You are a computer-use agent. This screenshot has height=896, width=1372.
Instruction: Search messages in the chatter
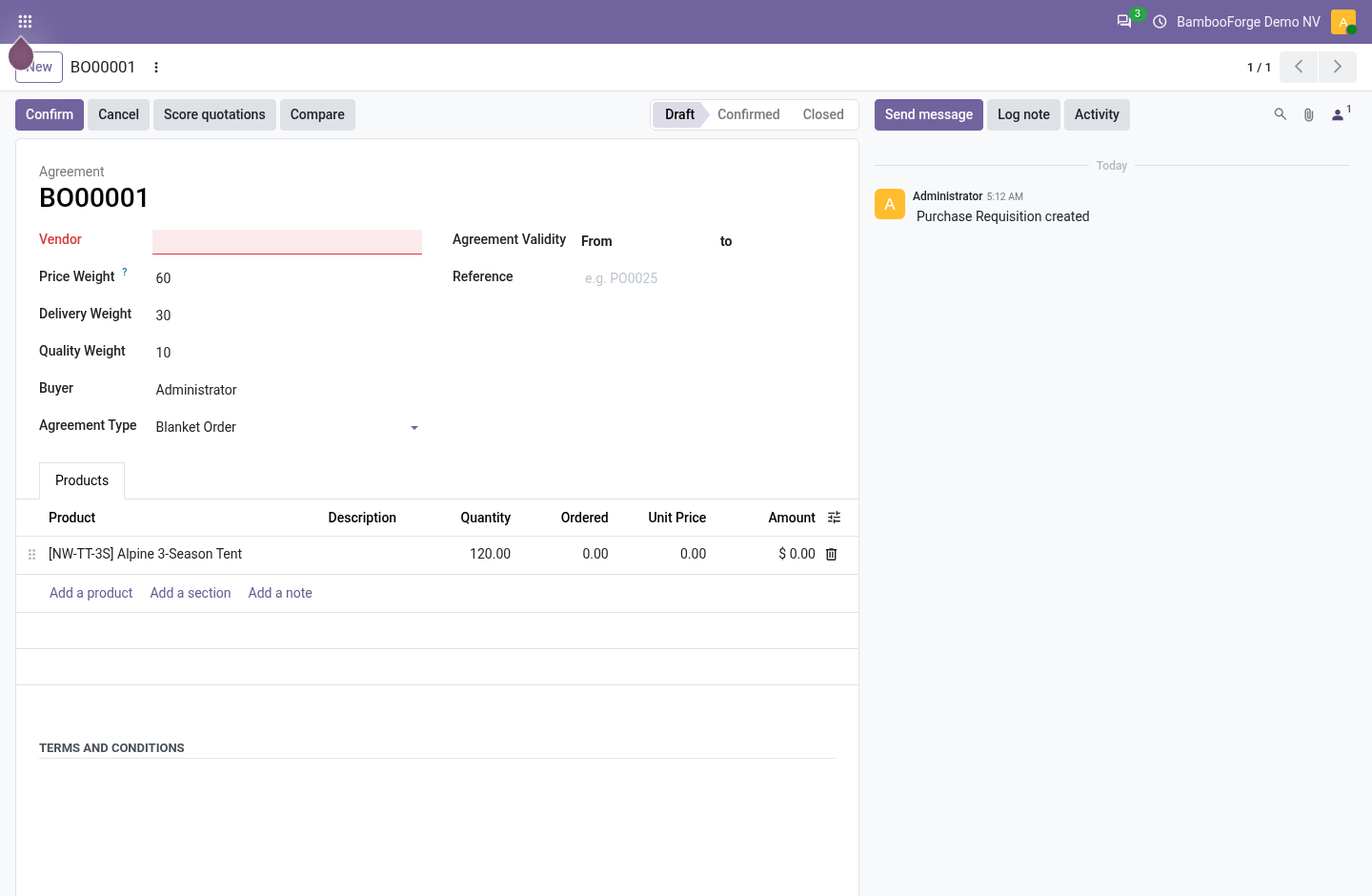1281,114
